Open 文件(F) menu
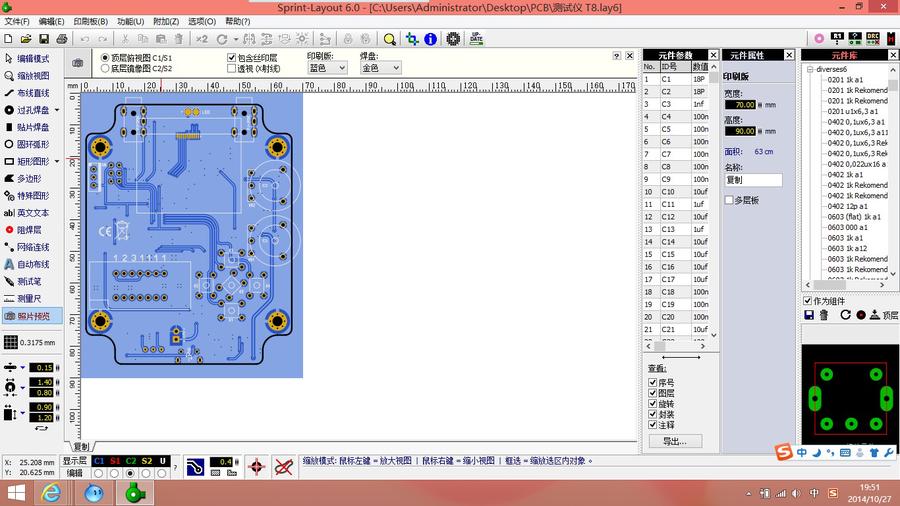Screen dimensions: 900x506 17,21
